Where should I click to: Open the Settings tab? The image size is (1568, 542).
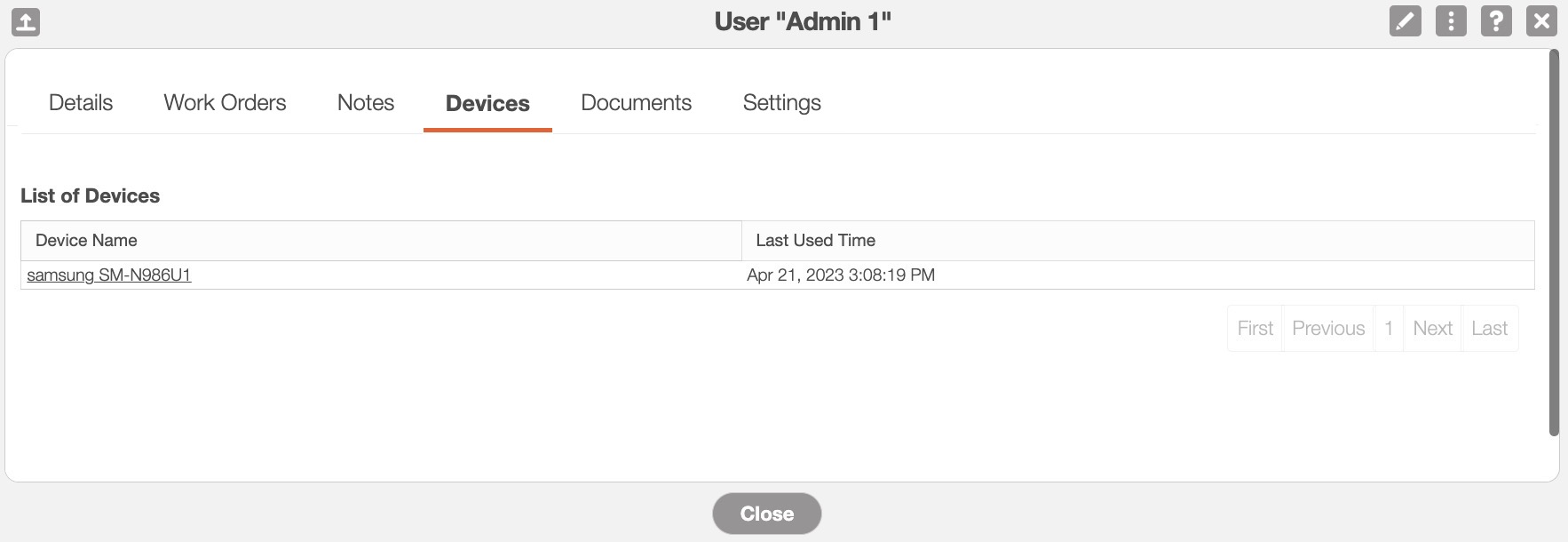(x=781, y=103)
